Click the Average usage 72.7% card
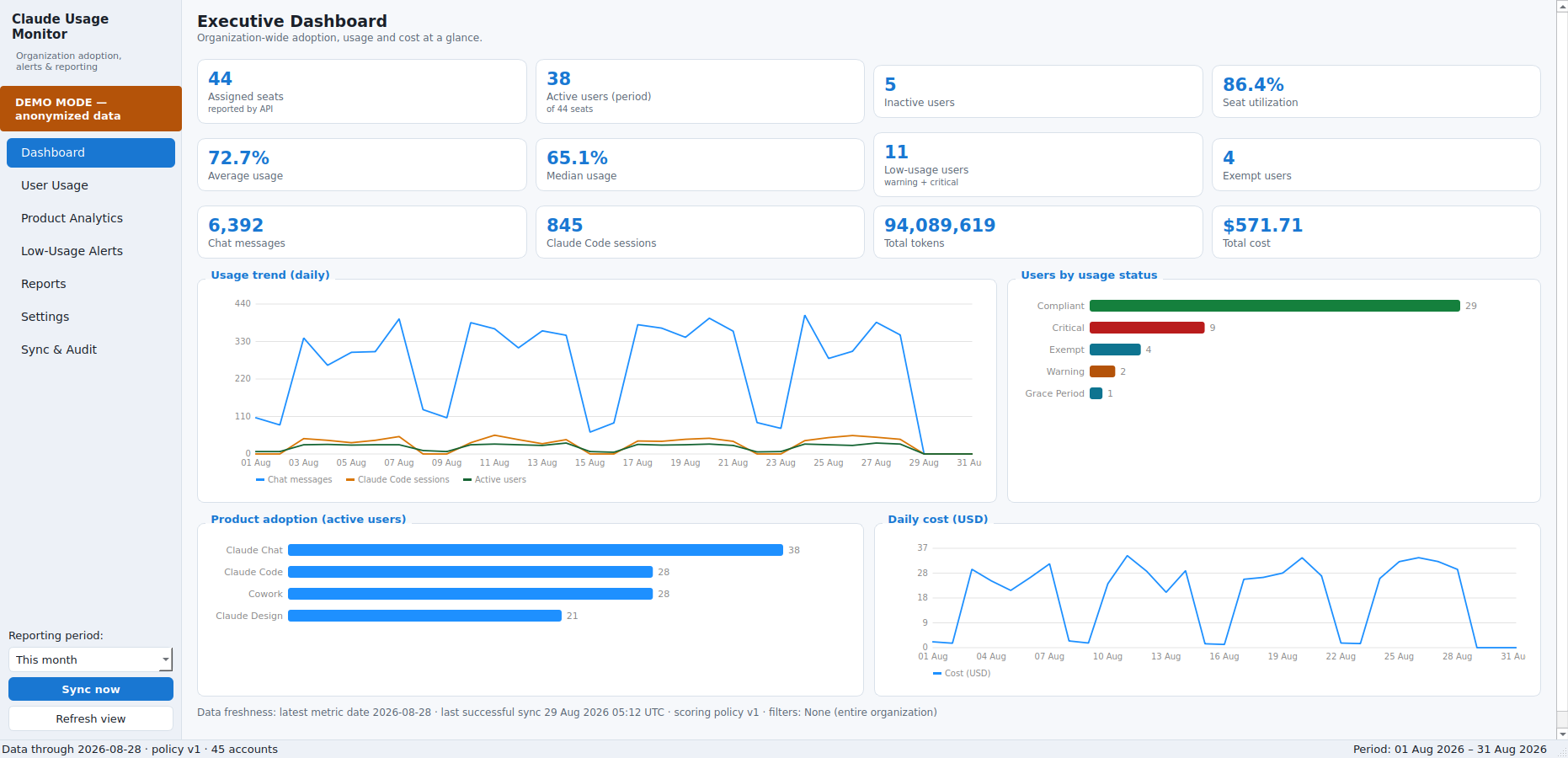 coord(362,165)
